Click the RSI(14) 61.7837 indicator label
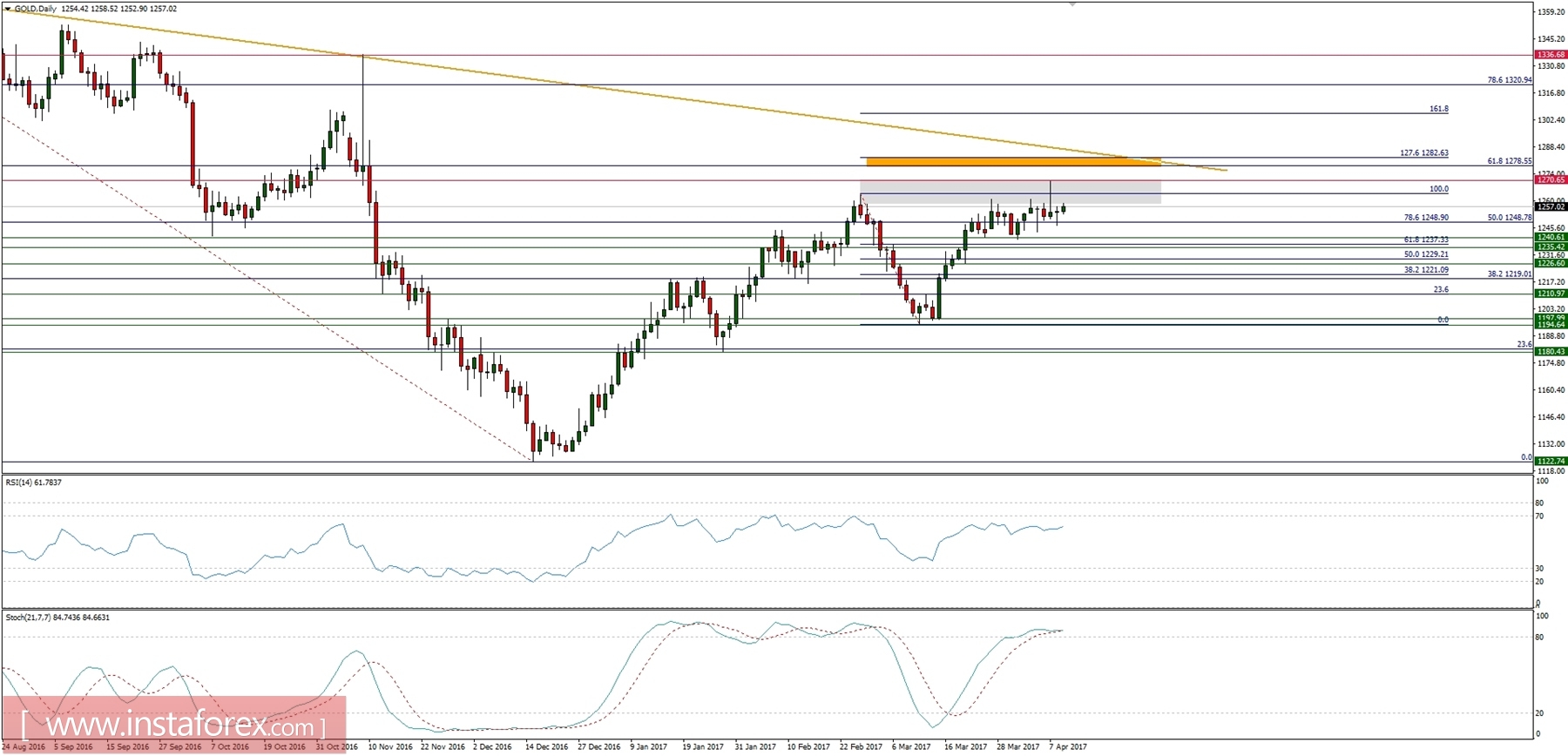Viewport: 1568px width, 756px height. (34, 482)
